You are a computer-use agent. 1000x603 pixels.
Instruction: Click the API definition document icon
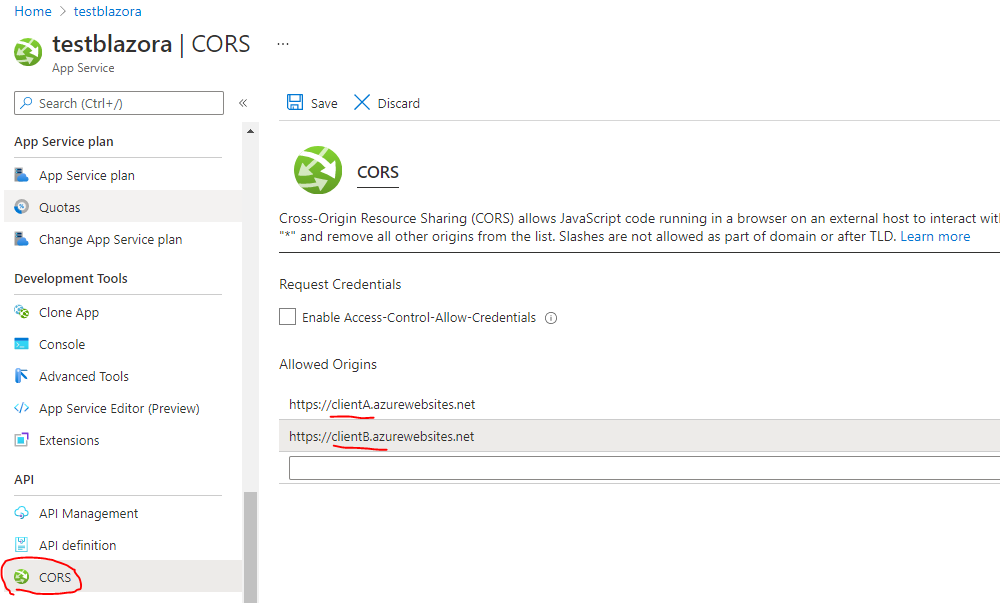coord(22,544)
